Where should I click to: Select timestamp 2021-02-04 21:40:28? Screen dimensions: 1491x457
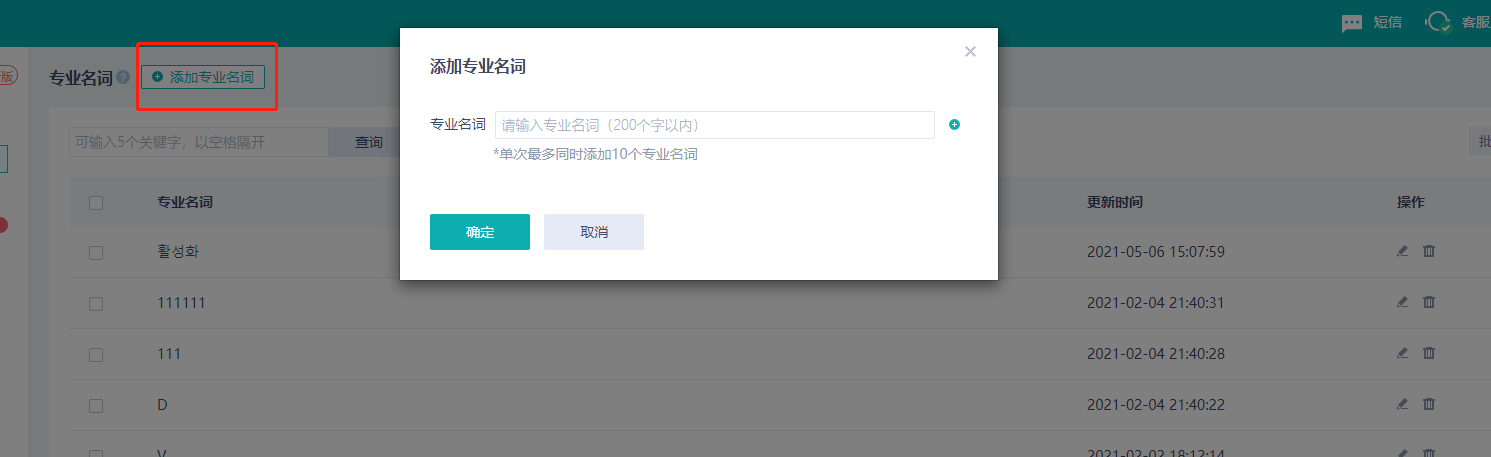click(x=1156, y=354)
